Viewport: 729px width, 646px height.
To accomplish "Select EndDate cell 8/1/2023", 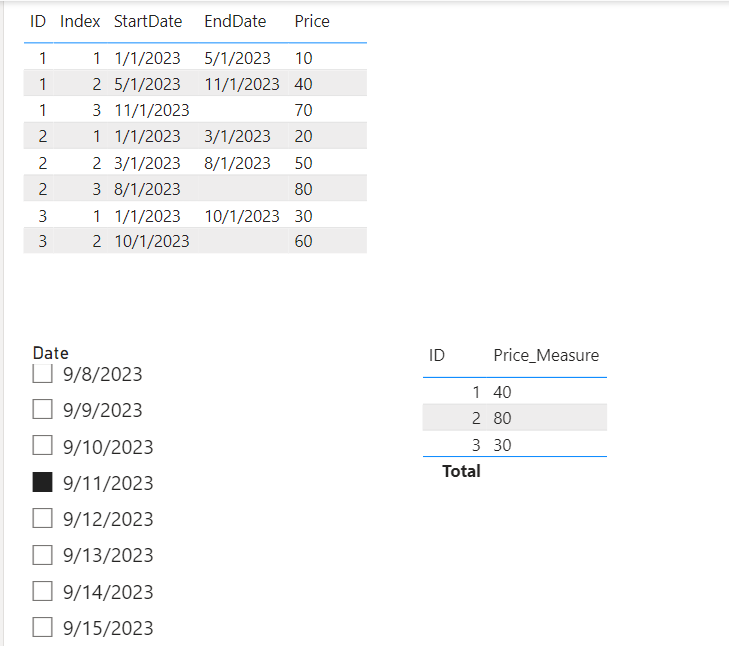I will (x=237, y=163).
